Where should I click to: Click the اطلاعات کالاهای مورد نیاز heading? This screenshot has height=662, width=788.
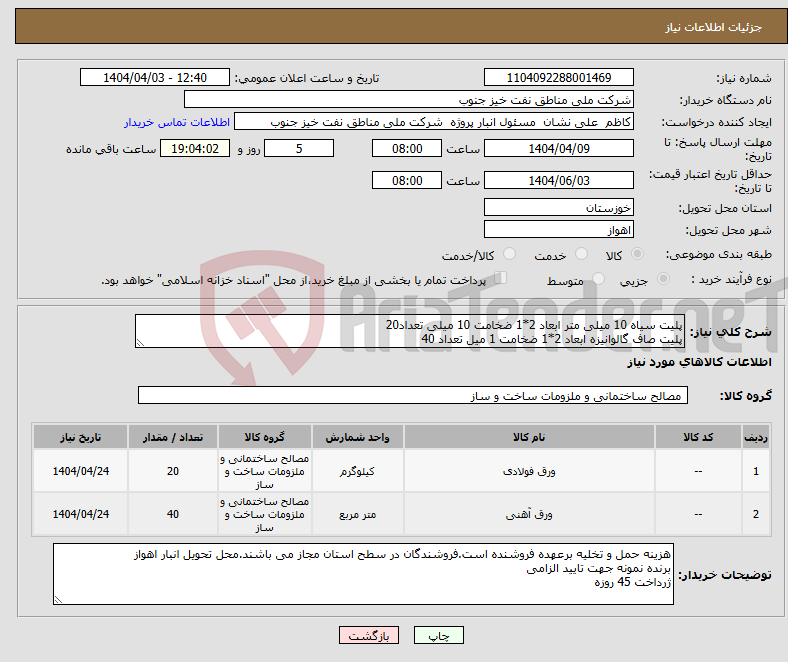click(x=699, y=362)
